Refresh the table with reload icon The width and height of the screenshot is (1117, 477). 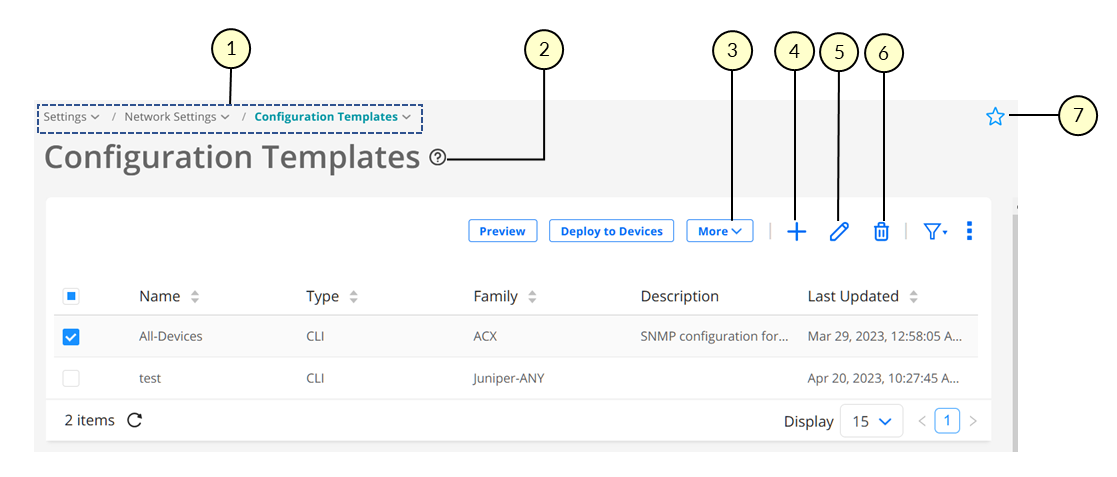click(135, 420)
